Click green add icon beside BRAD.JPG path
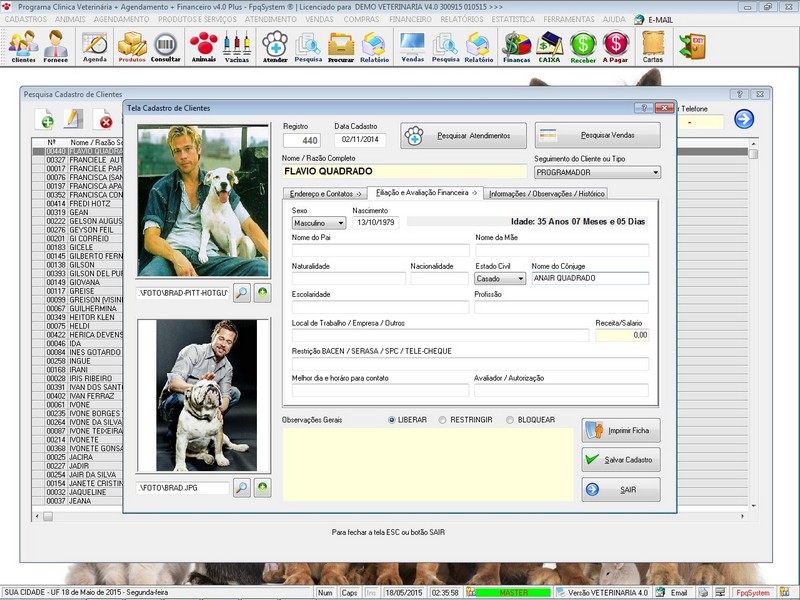The width and height of the screenshot is (800, 600). pyautogui.click(x=262, y=488)
